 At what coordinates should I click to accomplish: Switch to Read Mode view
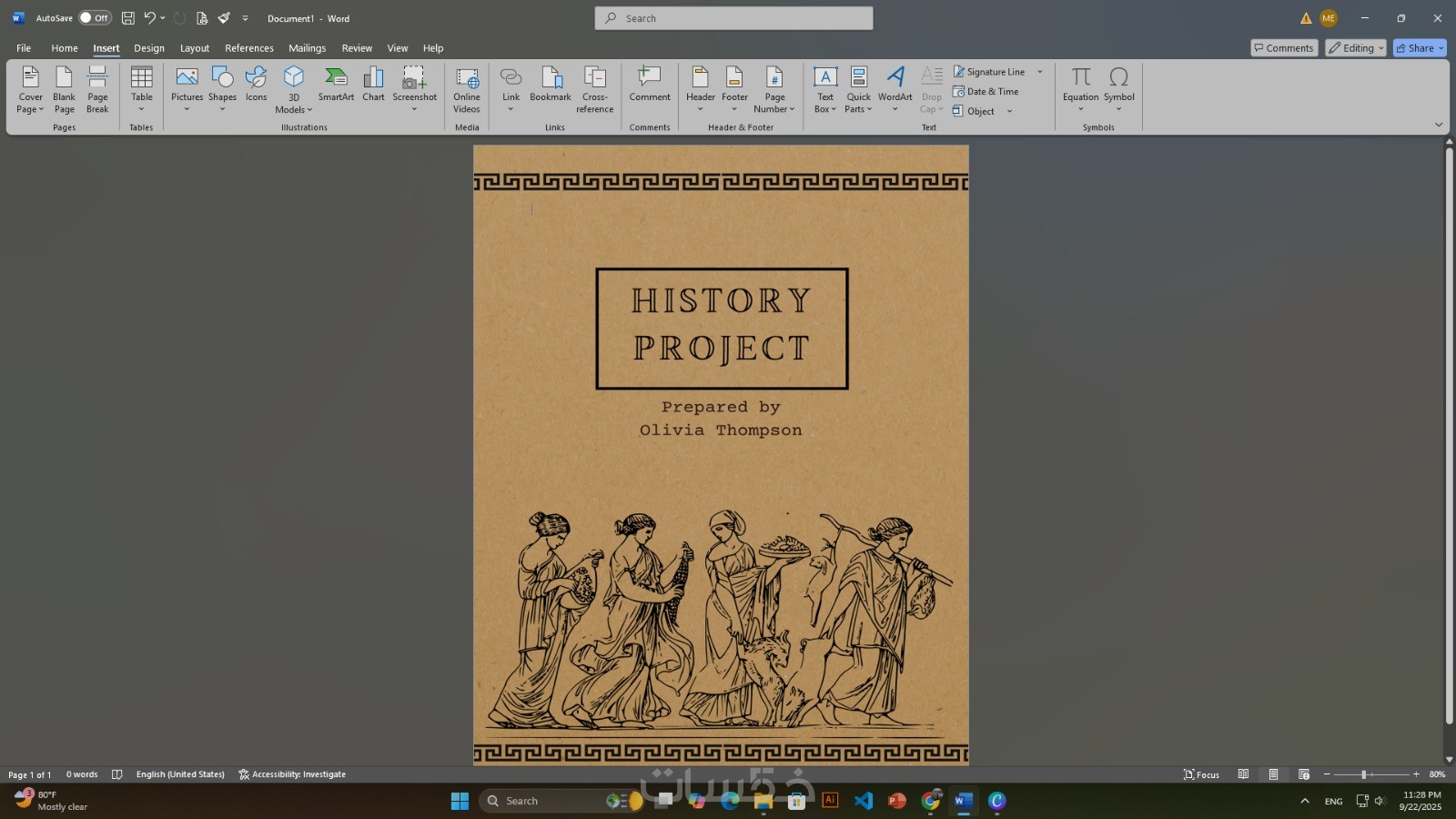point(1243,774)
